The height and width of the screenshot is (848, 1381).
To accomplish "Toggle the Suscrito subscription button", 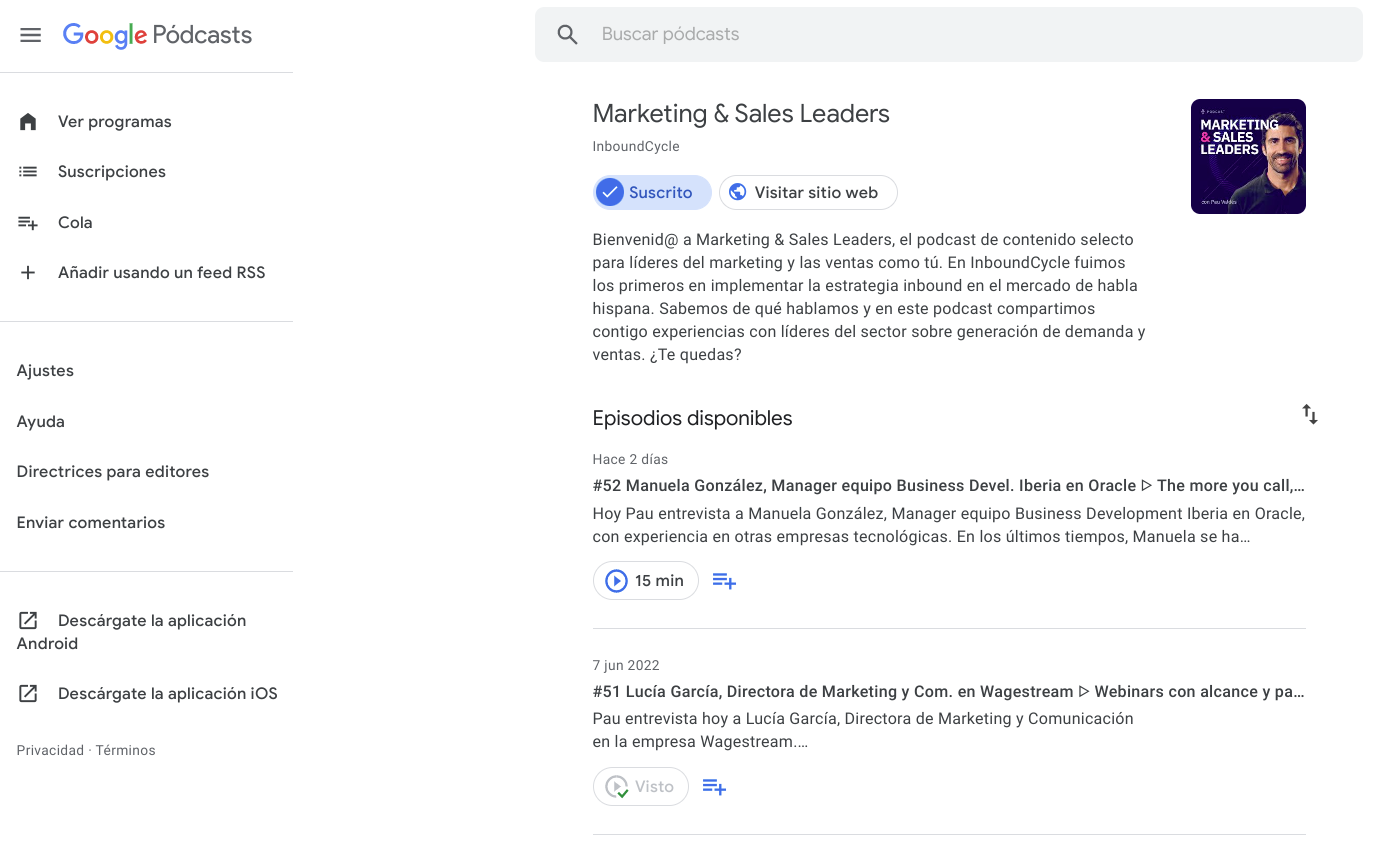I will pyautogui.click(x=652, y=193).
